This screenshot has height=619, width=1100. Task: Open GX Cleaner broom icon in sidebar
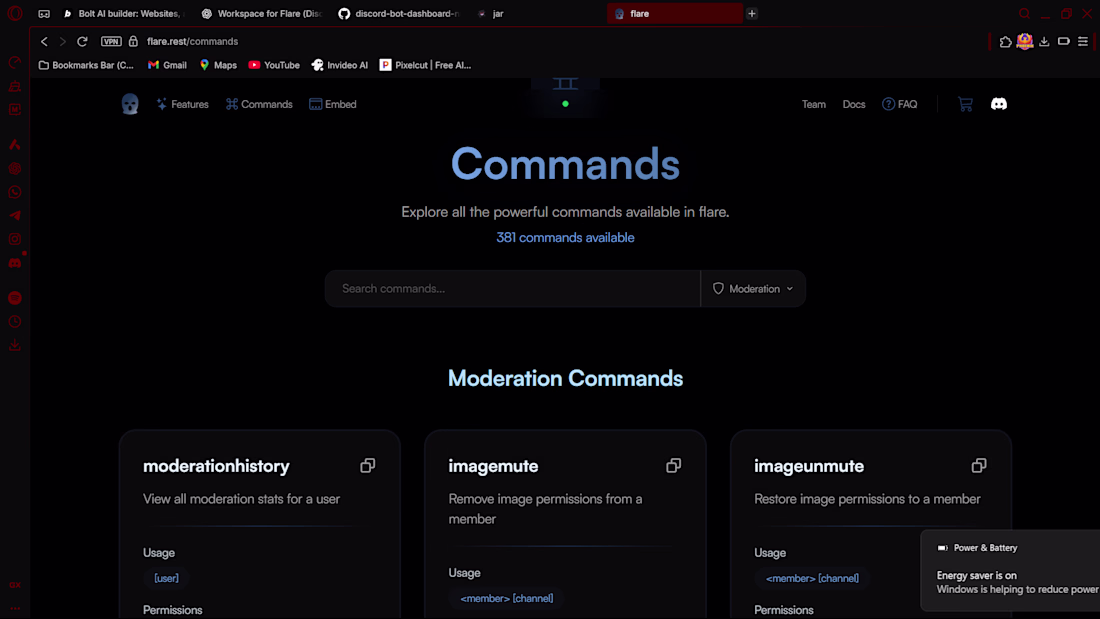pos(15,86)
